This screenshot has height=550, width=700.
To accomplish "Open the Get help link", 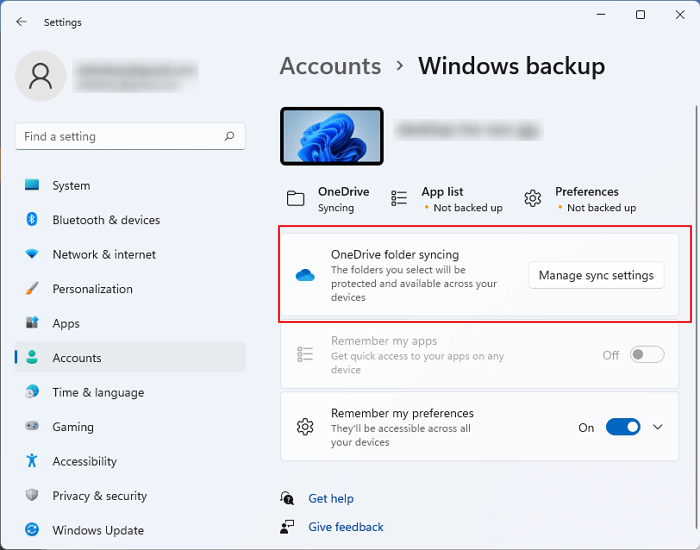I will click(x=331, y=499).
